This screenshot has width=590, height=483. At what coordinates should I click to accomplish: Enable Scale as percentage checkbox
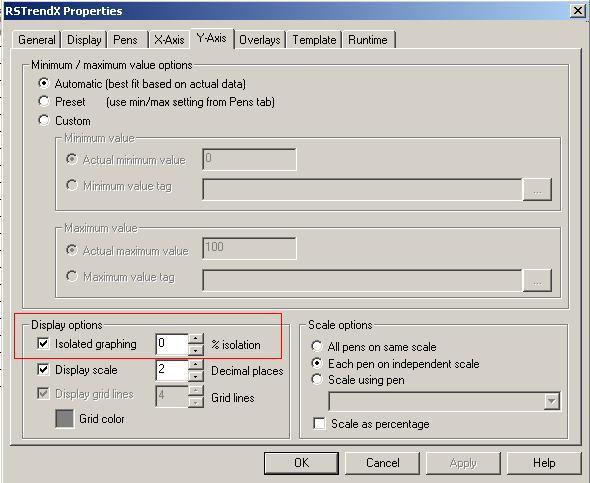point(319,424)
